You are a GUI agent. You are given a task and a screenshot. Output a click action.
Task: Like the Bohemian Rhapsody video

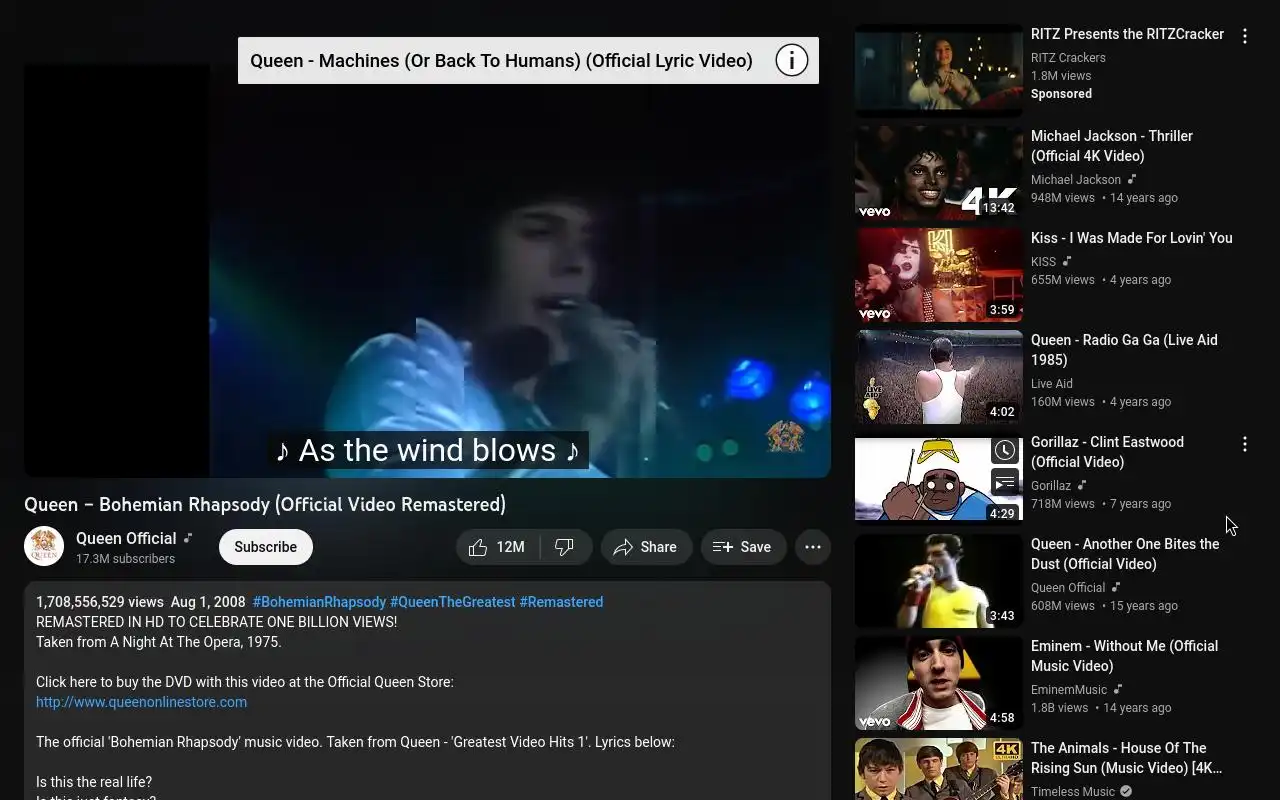tap(498, 547)
